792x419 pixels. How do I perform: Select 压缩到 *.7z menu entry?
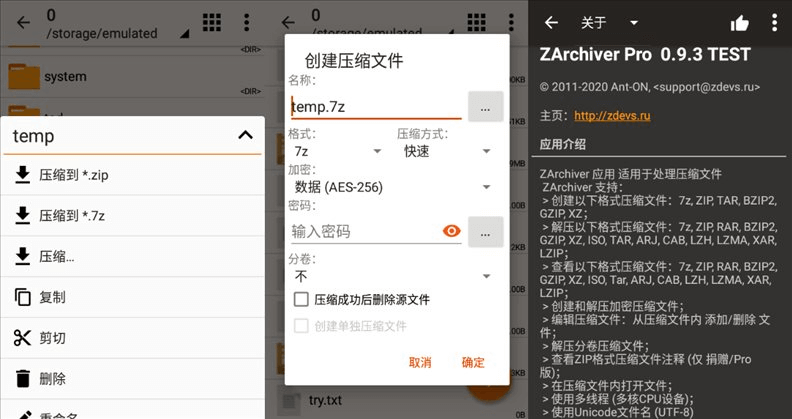point(70,215)
